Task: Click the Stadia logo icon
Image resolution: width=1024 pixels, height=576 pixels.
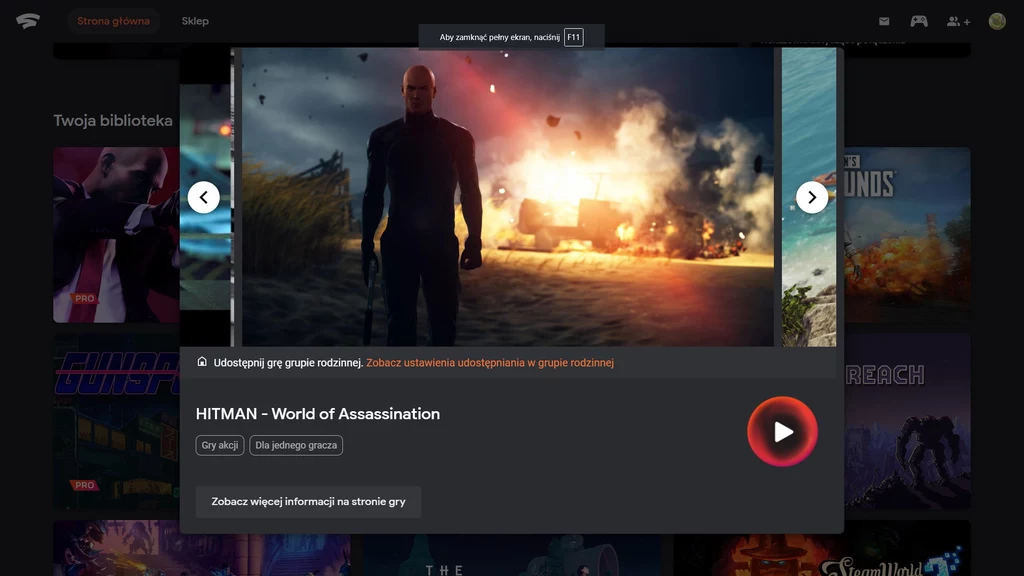Action: pyautogui.click(x=27, y=21)
